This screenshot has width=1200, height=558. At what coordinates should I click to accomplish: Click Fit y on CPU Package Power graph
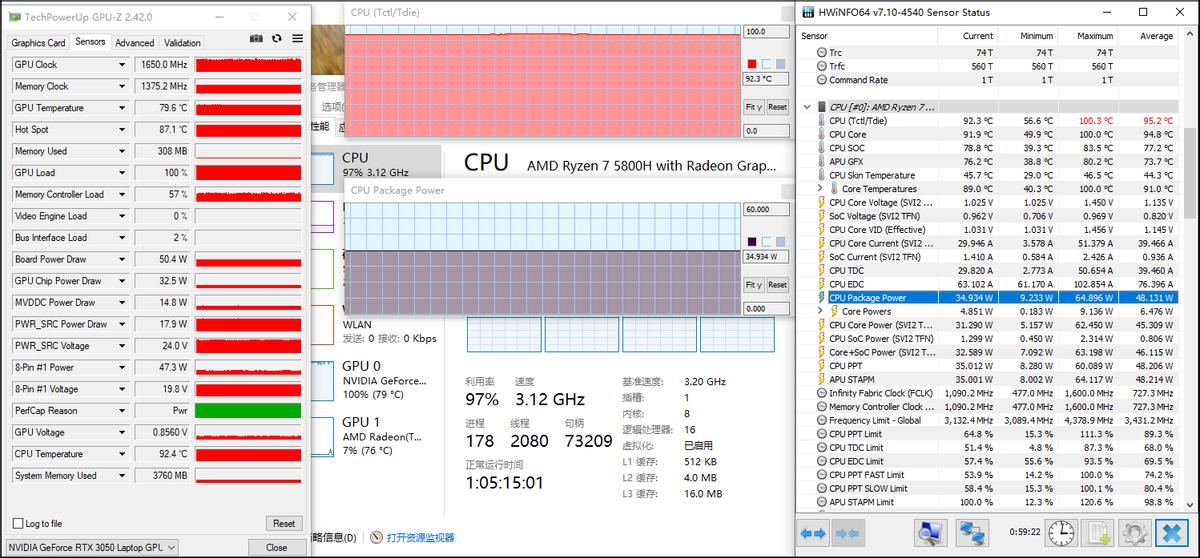click(753, 285)
